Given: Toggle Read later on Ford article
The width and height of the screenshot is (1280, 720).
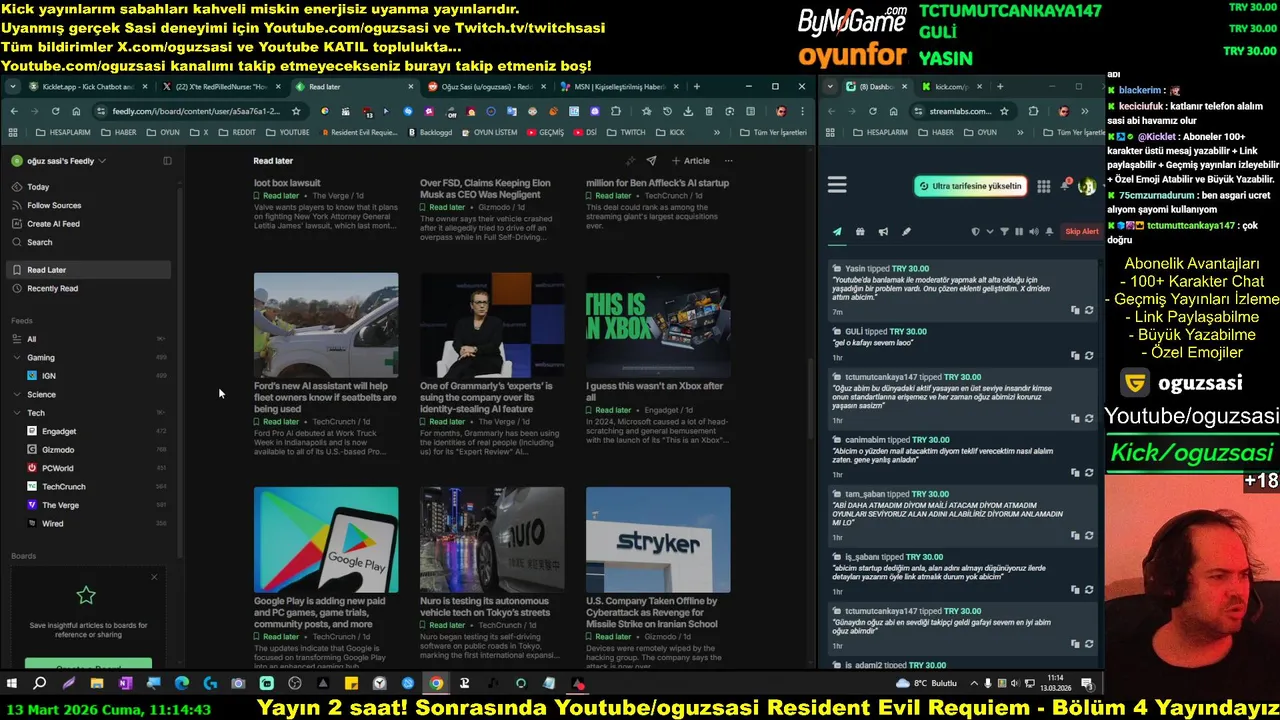Looking at the screenshot, I should tap(276, 422).
